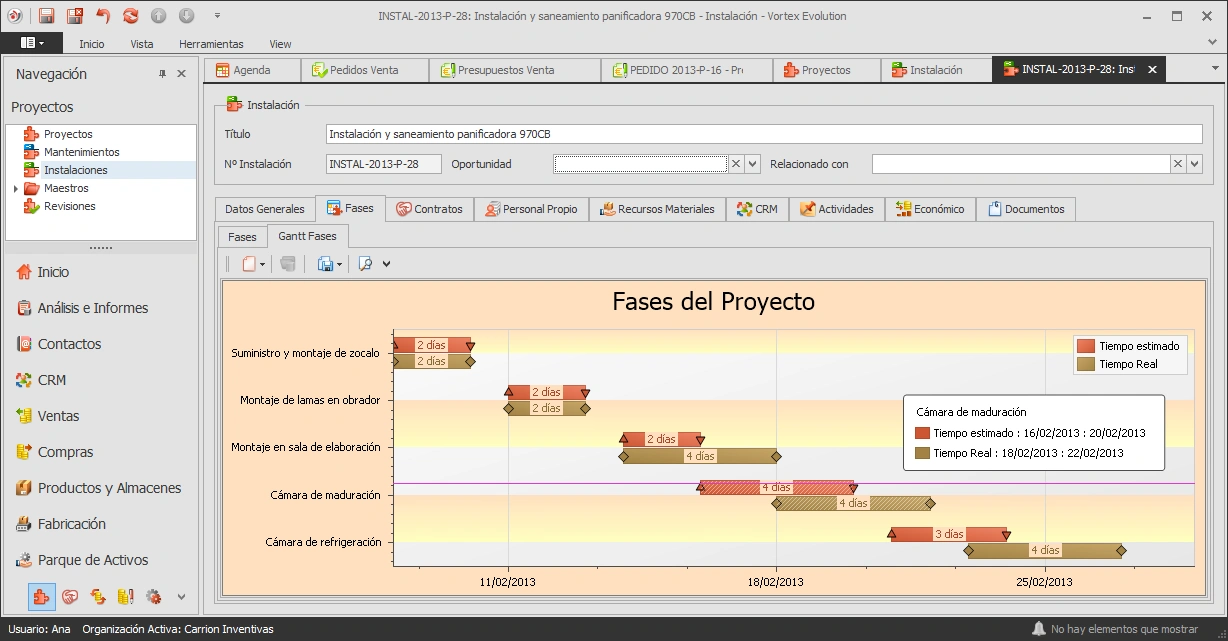Expand the Maestros tree node
The image size is (1228, 641).
click(x=15, y=188)
